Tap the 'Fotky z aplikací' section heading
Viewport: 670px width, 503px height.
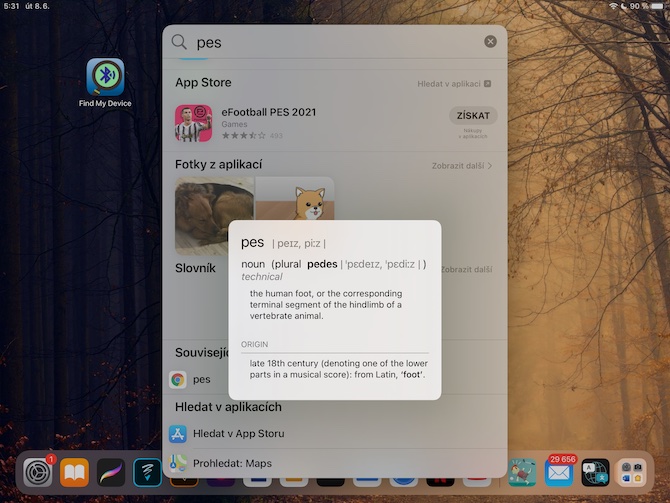tap(218, 165)
